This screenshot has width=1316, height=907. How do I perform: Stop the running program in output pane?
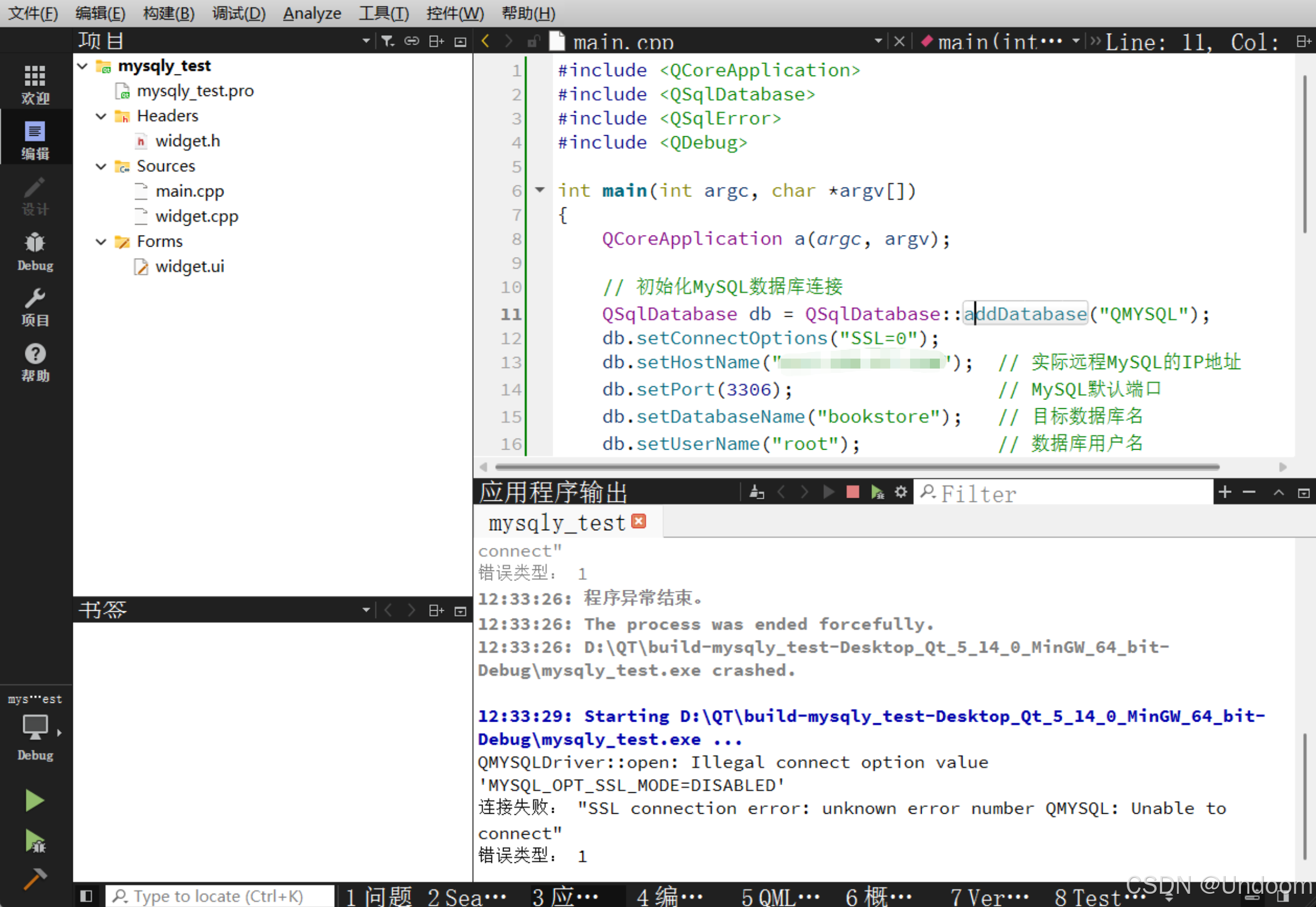click(x=852, y=492)
